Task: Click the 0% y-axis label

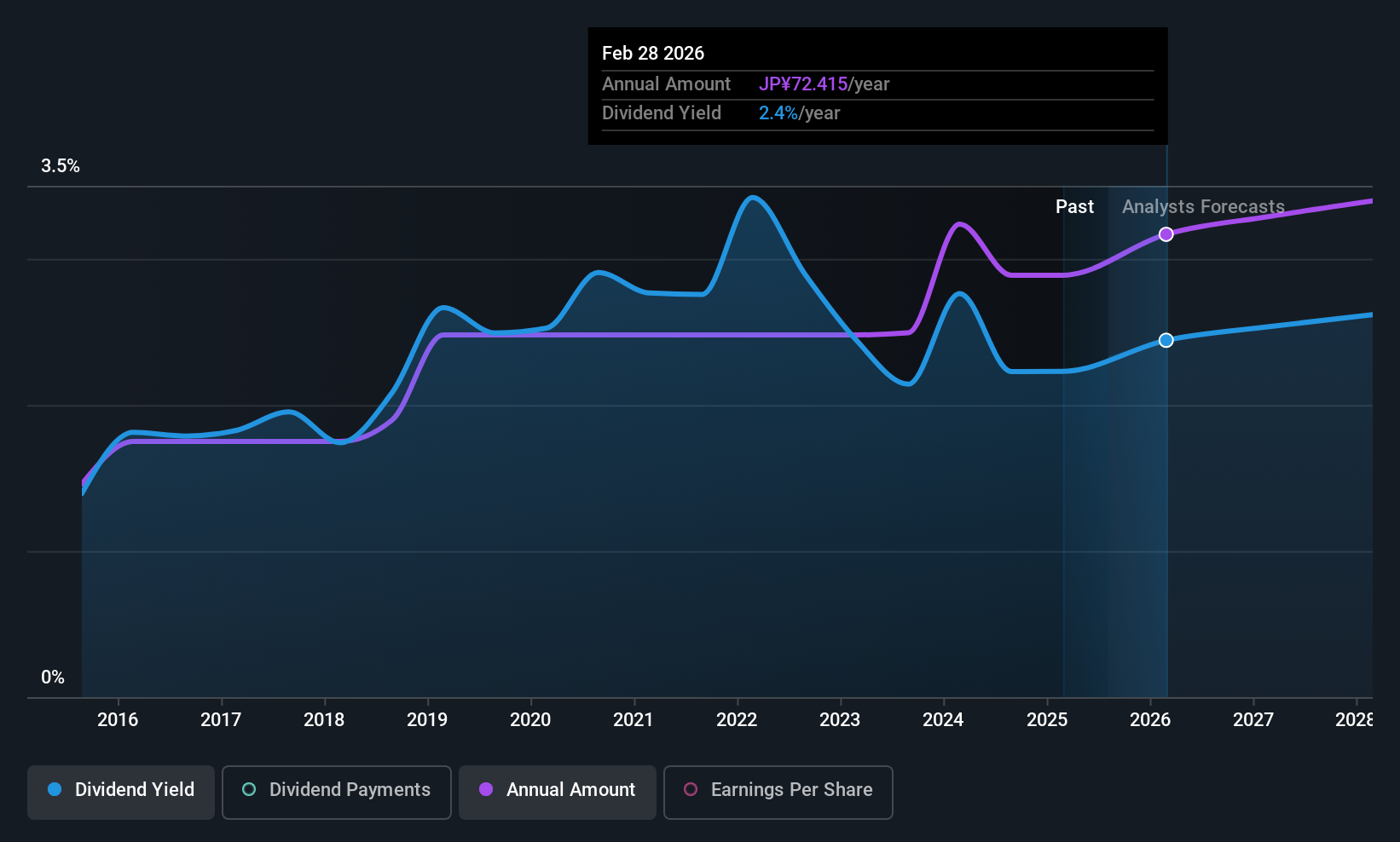Action: [53, 678]
